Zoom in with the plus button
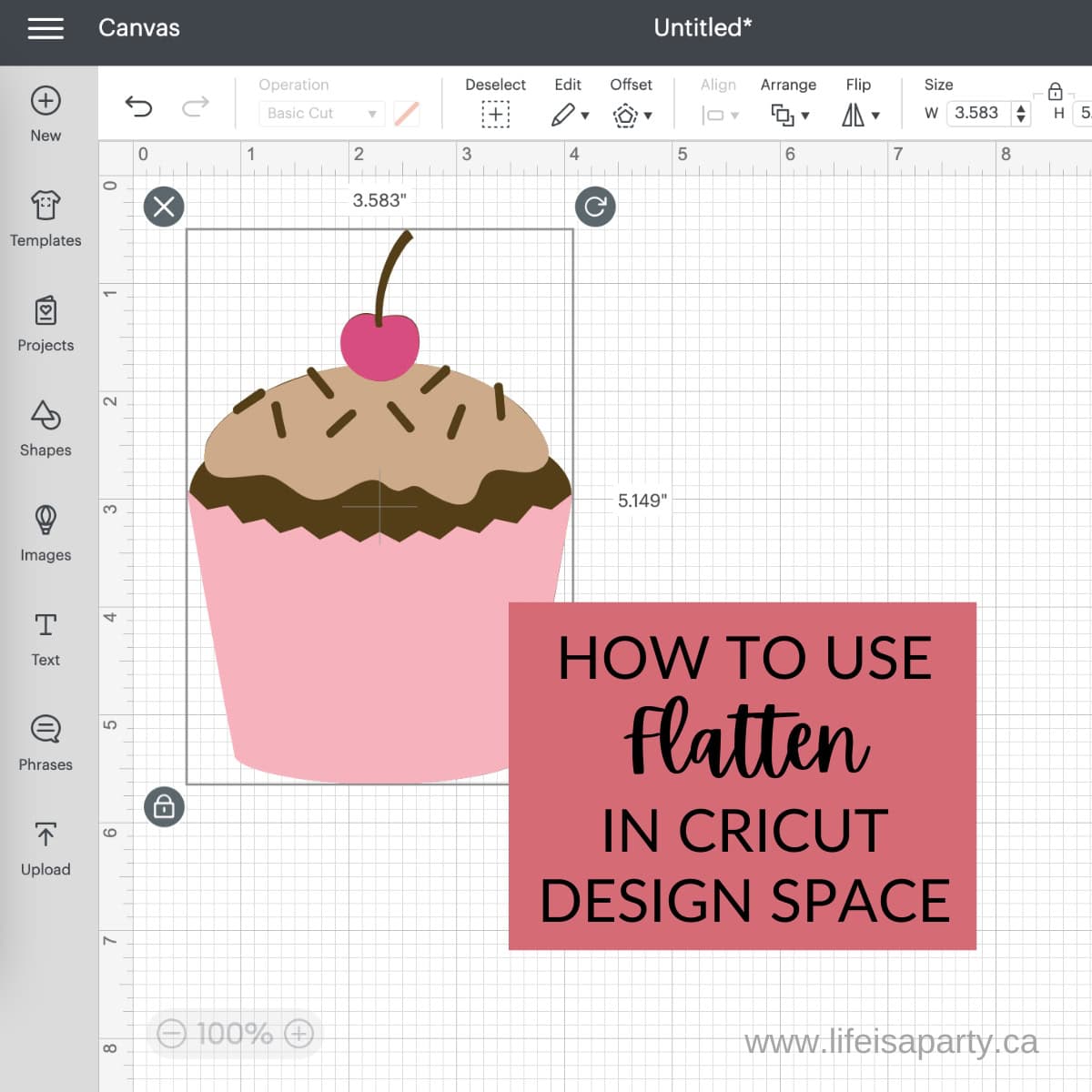This screenshot has width=1092, height=1092. pos(298,1034)
